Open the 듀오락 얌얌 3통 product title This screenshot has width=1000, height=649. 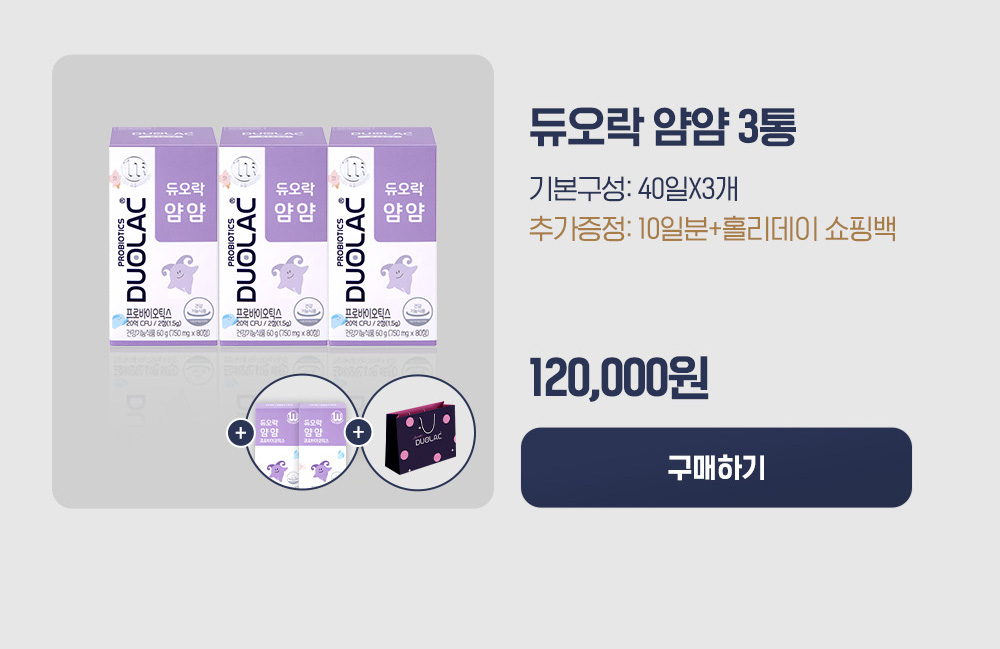(x=663, y=126)
